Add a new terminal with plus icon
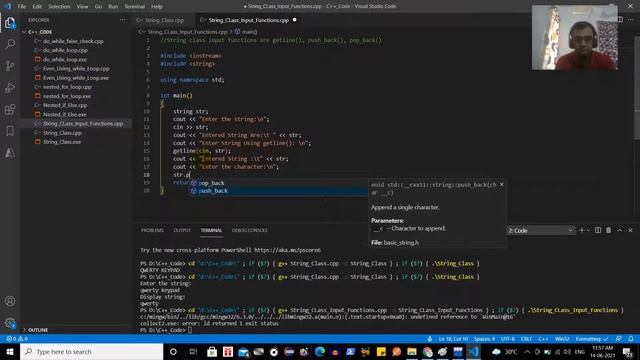Image resolution: width=640 pixels, height=360 pixels. click(x=582, y=230)
